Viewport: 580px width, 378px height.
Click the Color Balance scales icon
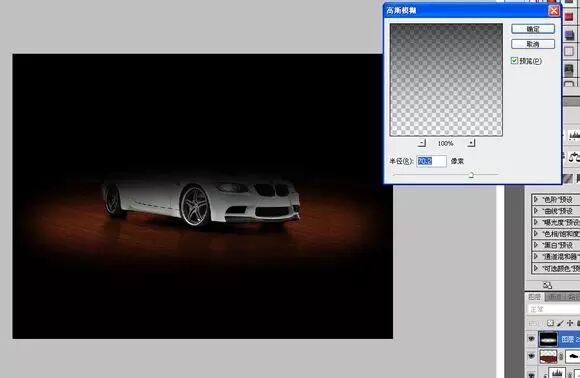574,158
